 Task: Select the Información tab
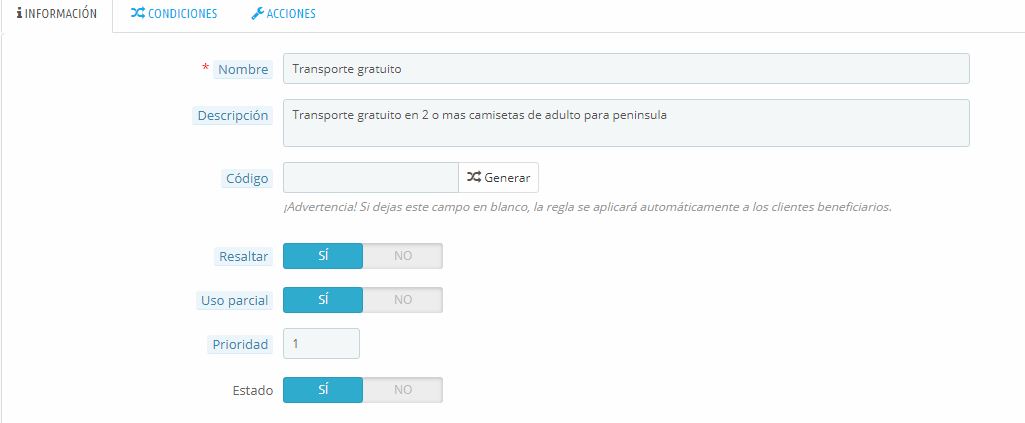click(57, 14)
